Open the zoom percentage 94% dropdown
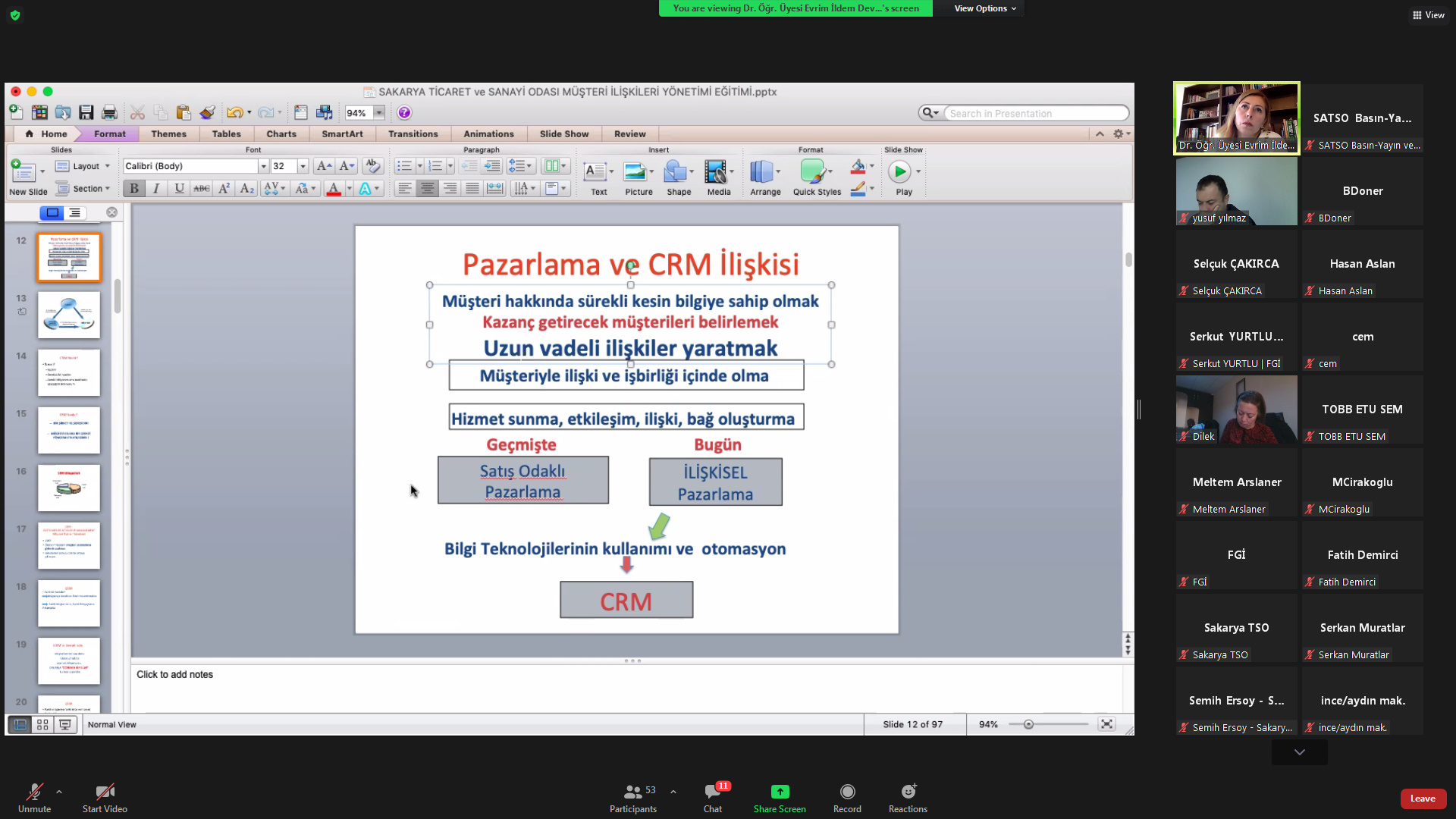1456x819 pixels. coord(378,113)
